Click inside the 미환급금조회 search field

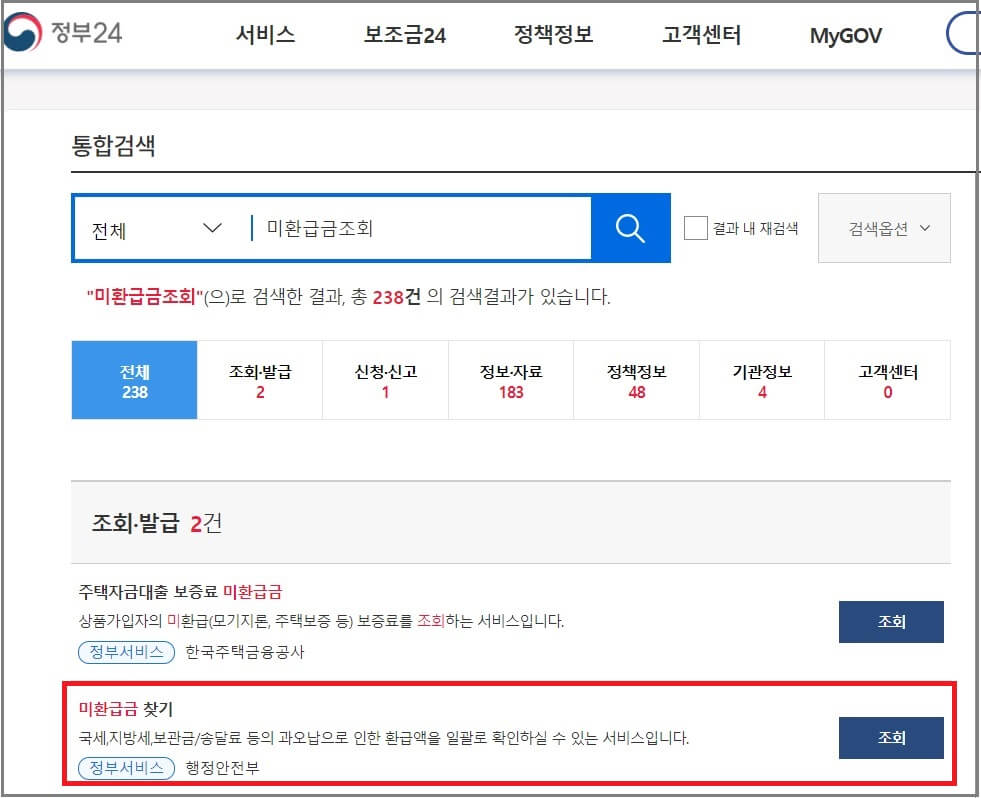[x=400, y=228]
